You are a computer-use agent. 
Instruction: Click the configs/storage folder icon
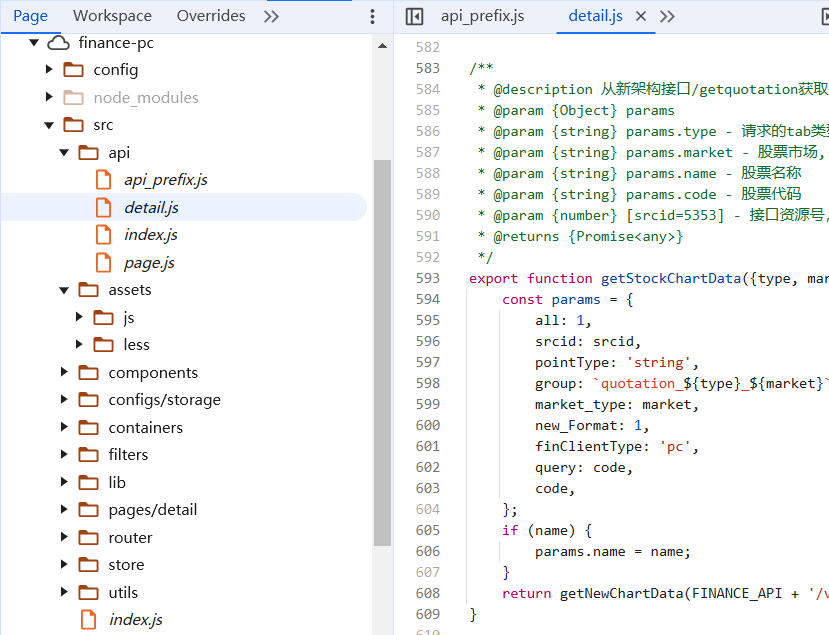(88, 400)
